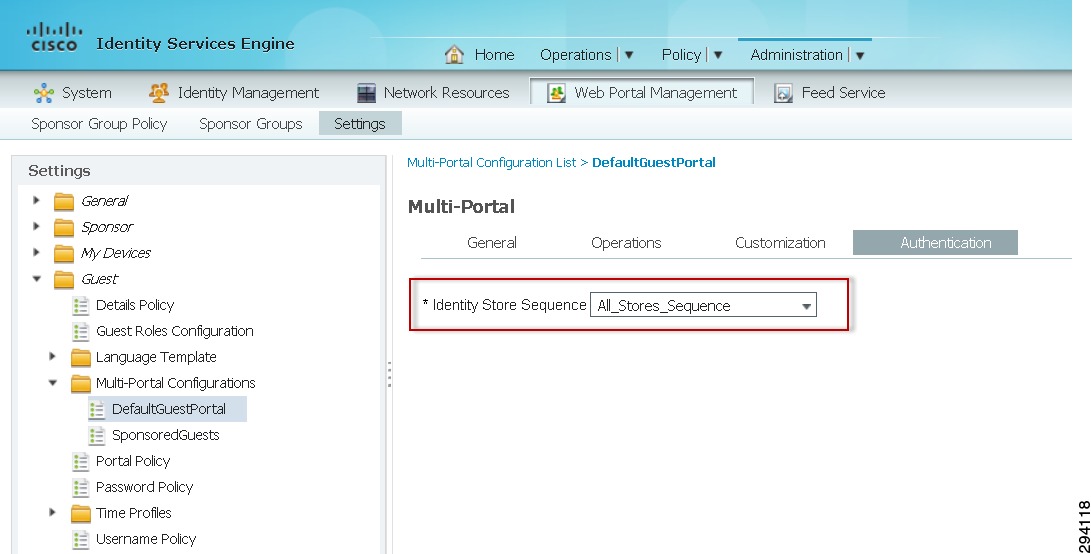
Task: Click the Password Policy list icon
Action: [81, 487]
